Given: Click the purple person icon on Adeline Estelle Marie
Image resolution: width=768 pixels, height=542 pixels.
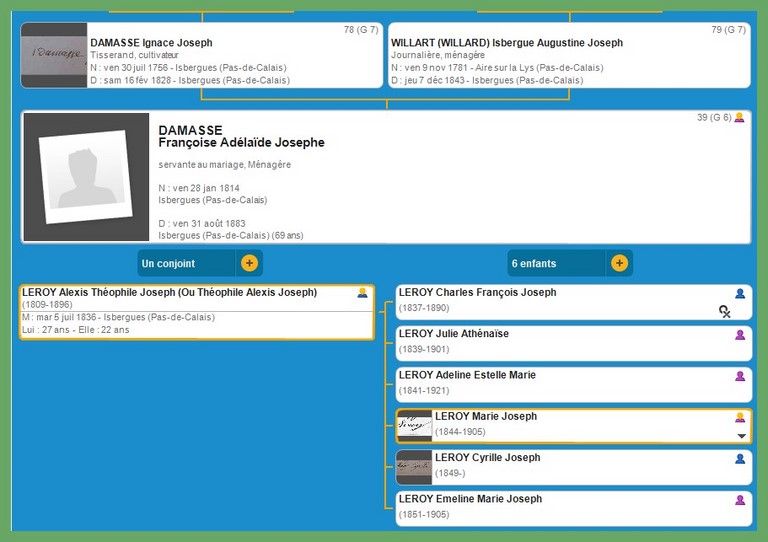Looking at the screenshot, I should pos(740,377).
